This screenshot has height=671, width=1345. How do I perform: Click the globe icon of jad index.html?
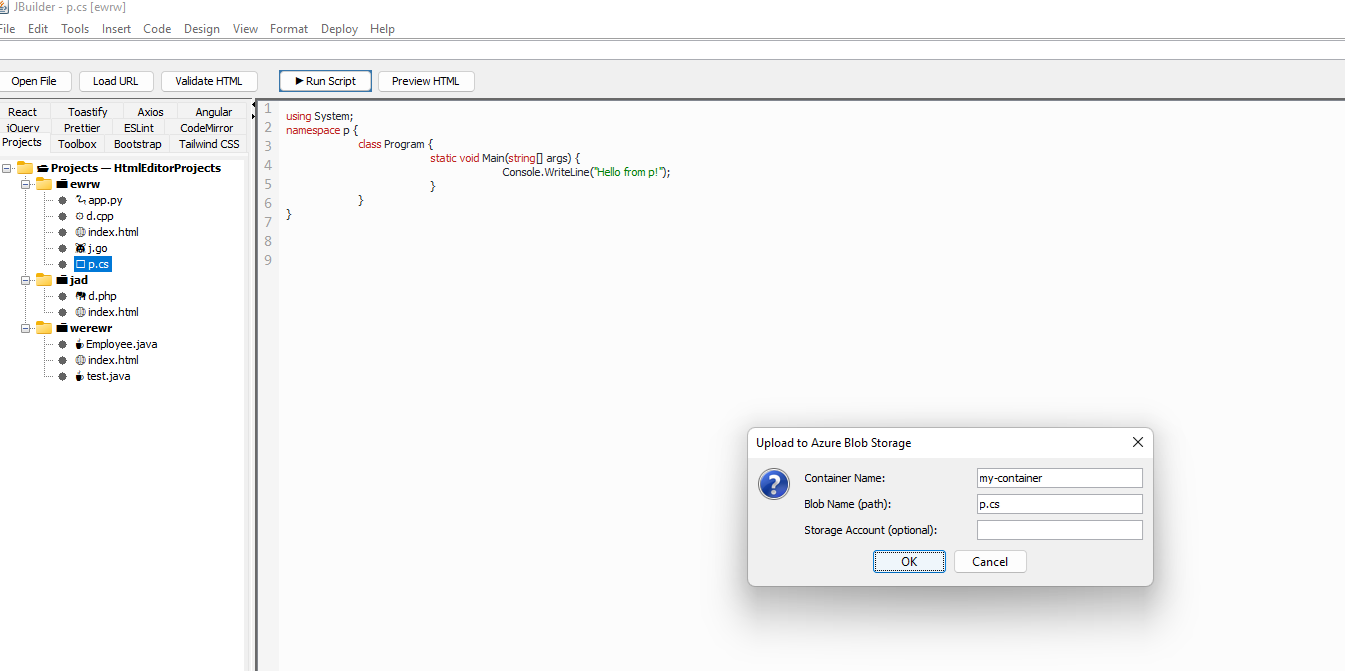point(81,312)
